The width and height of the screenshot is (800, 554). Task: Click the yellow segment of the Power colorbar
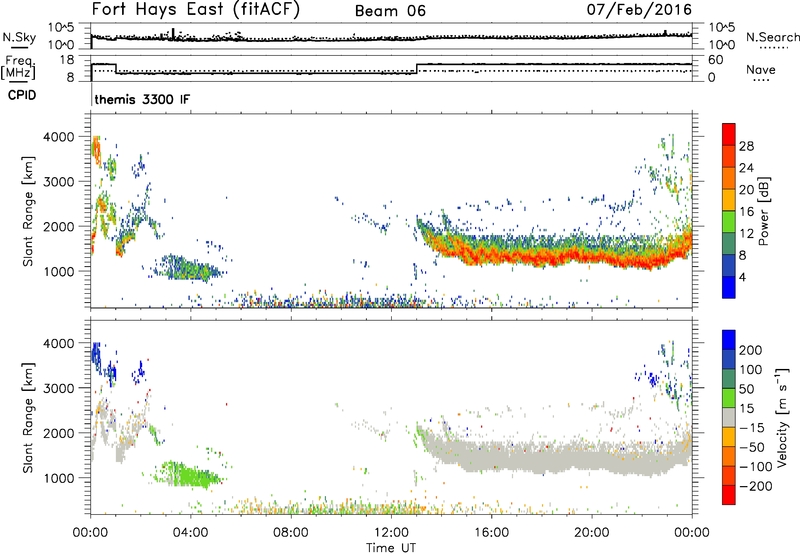tap(729, 200)
